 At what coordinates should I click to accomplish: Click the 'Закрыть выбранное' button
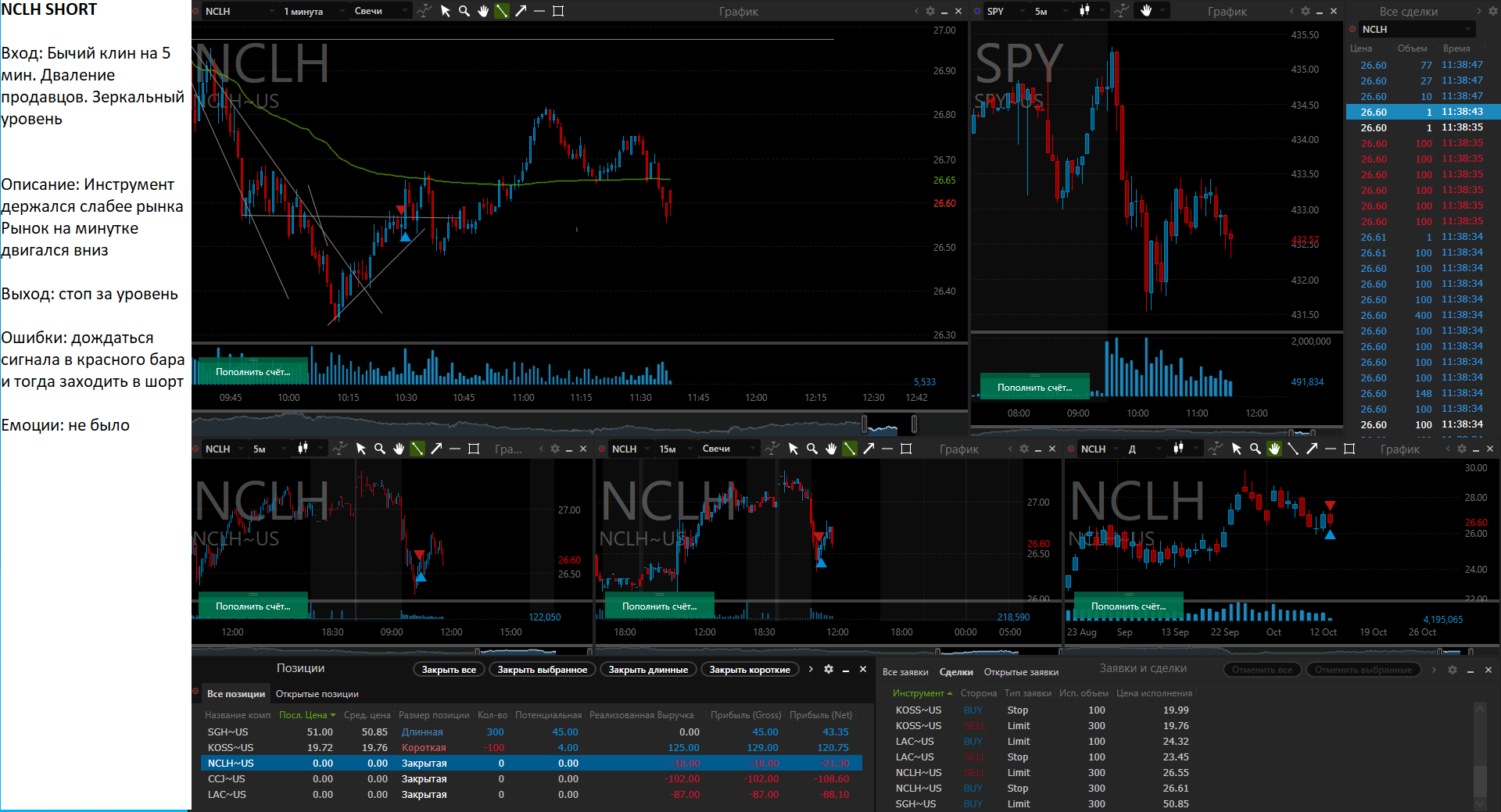tap(543, 670)
